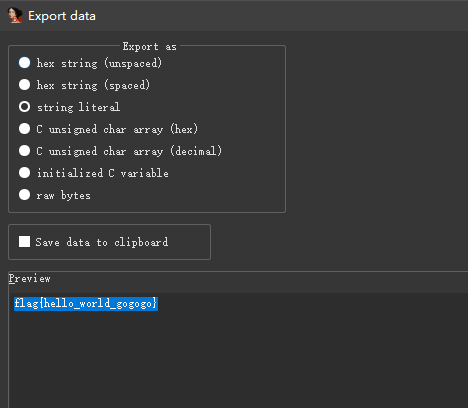468x408 pixels.
Task: Select the hex string (unspaced) radio button
Action: (x=24, y=63)
